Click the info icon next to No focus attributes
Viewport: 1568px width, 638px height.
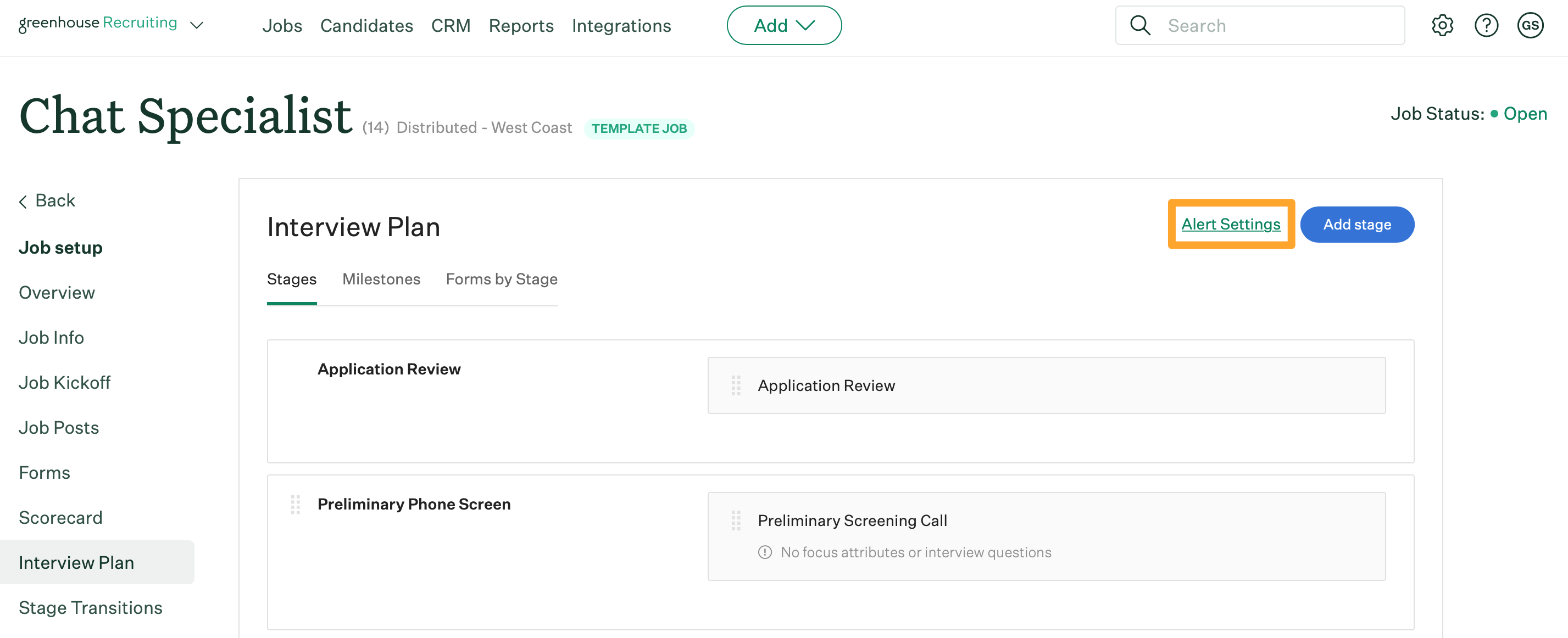click(765, 552)
